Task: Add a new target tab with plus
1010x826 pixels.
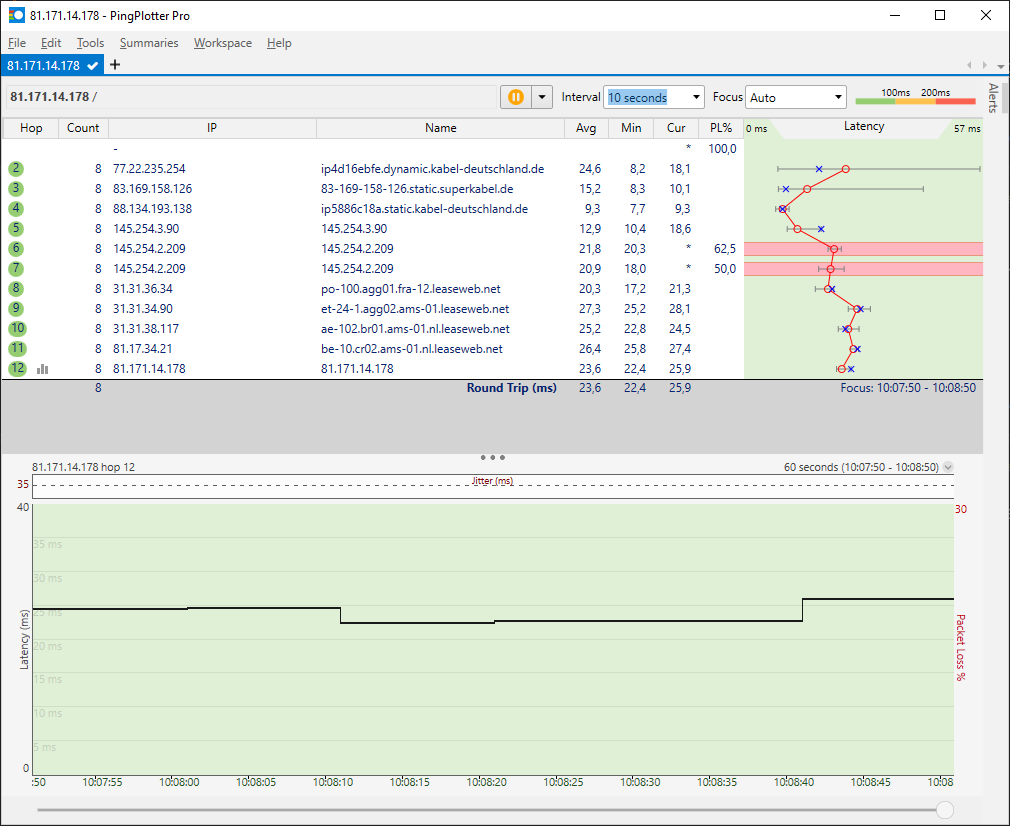Action: tap(115, 64)
